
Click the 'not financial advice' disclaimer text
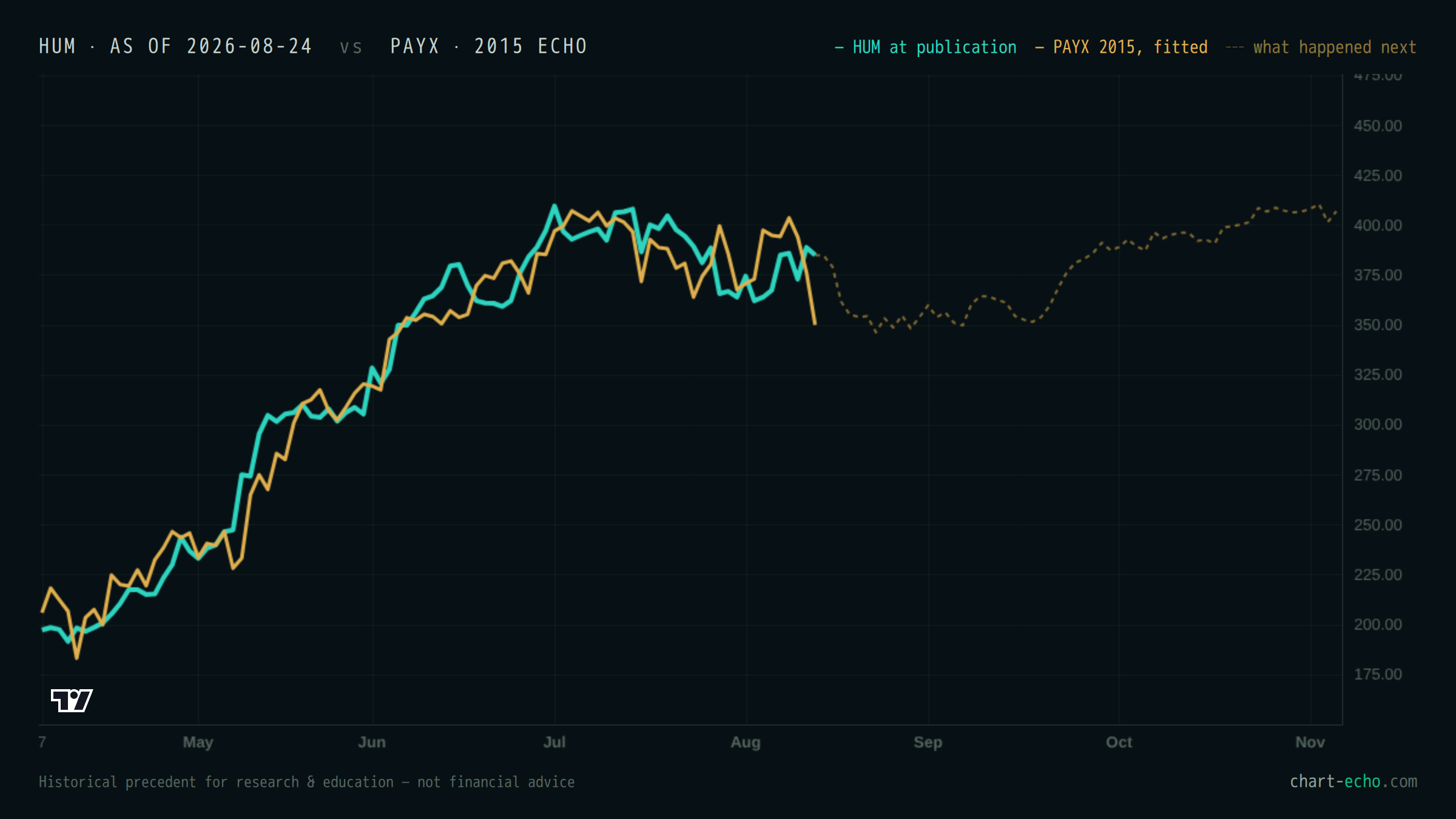tap(496, 782)
